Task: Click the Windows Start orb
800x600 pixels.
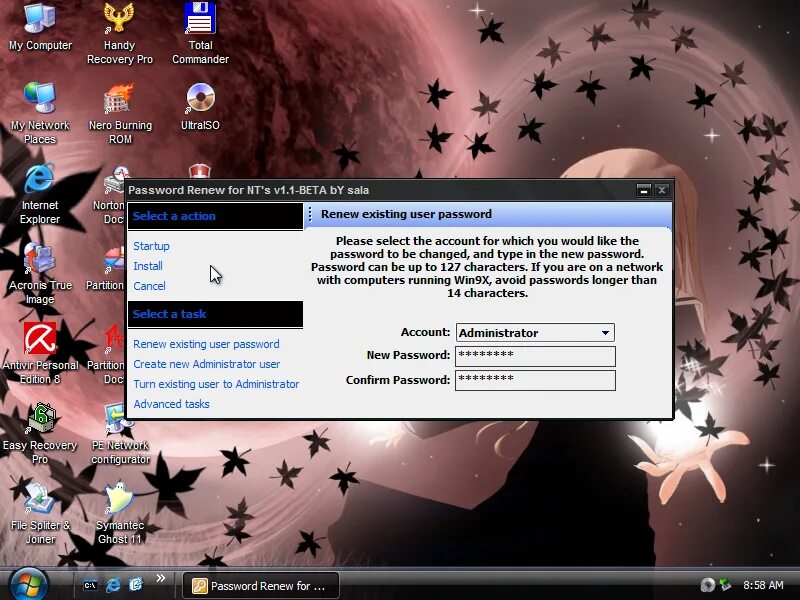Action: 29,585
